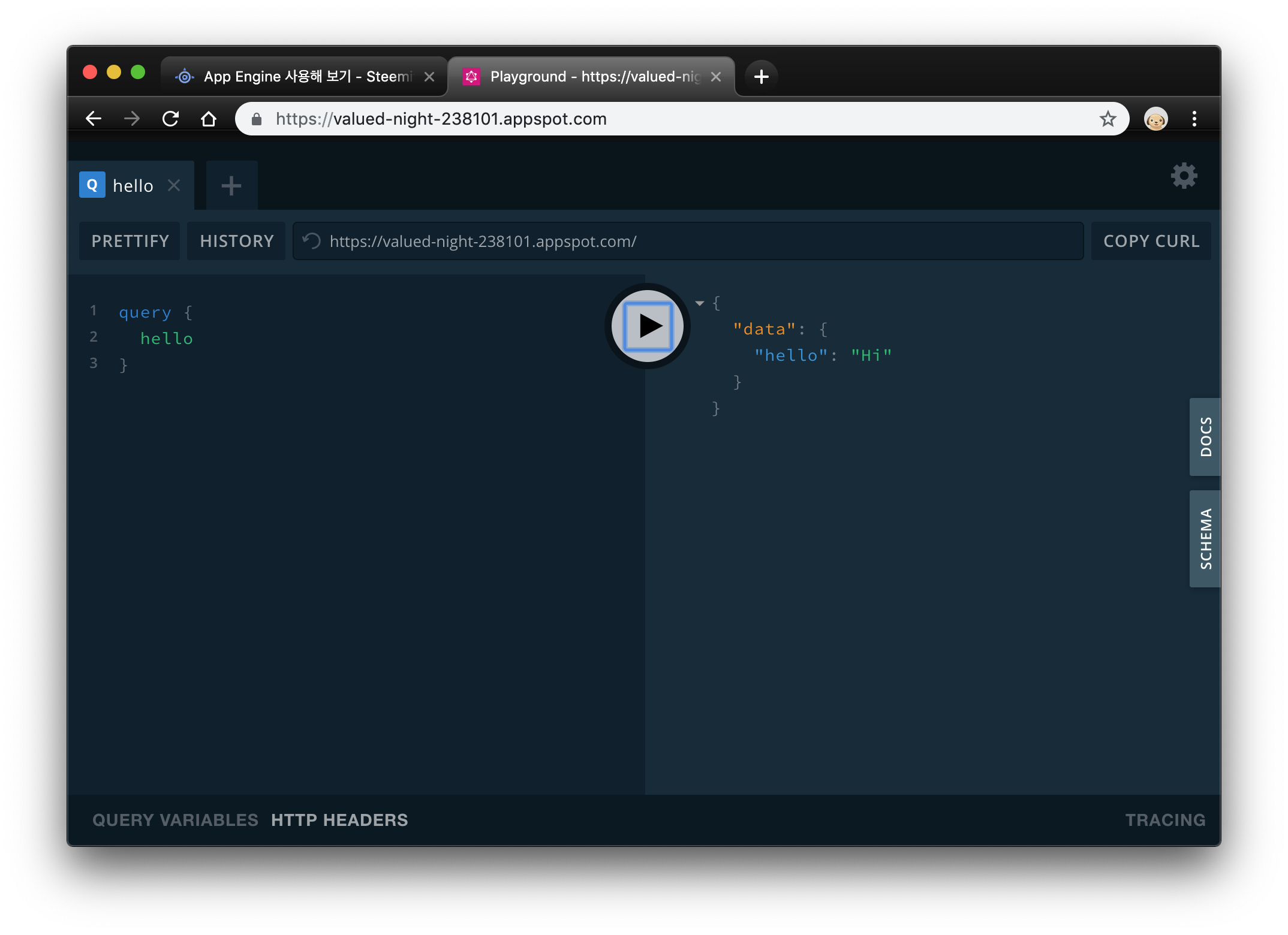Select the hello query tab
Viewport: 1288px width, 935px height.
click(x=133, y=186)
